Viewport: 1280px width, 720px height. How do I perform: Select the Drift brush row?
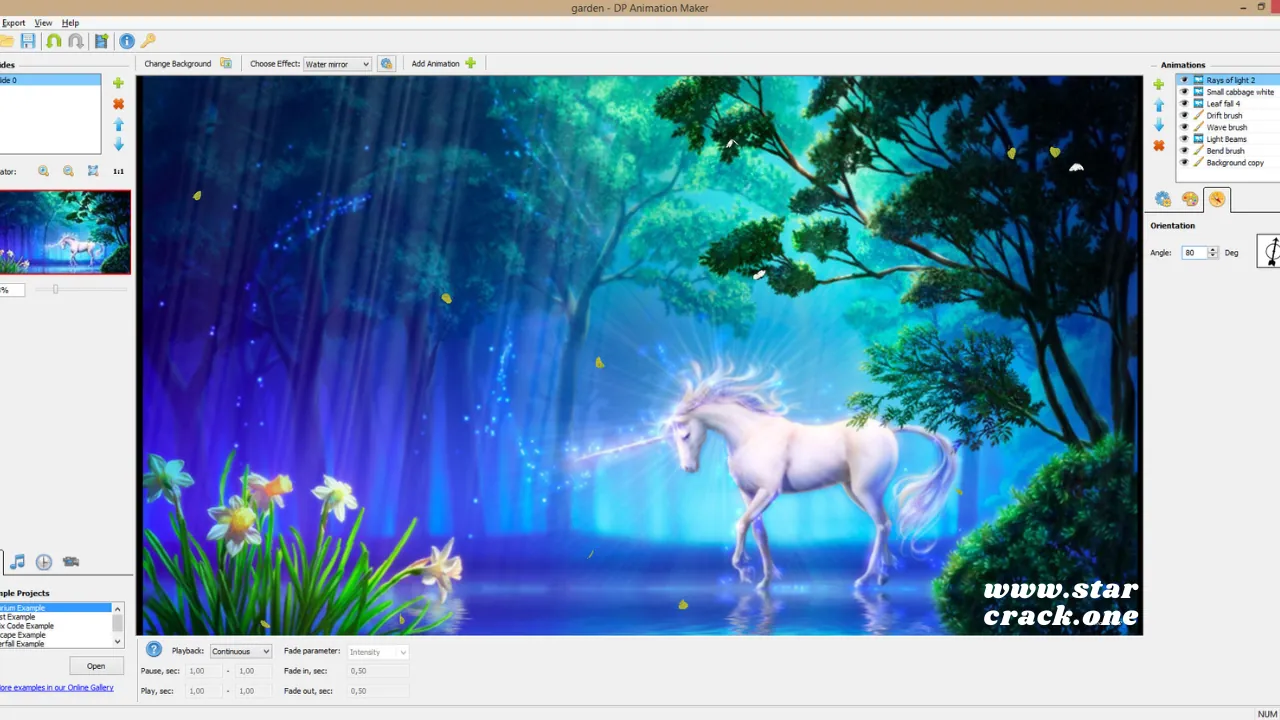(1230, 115)
